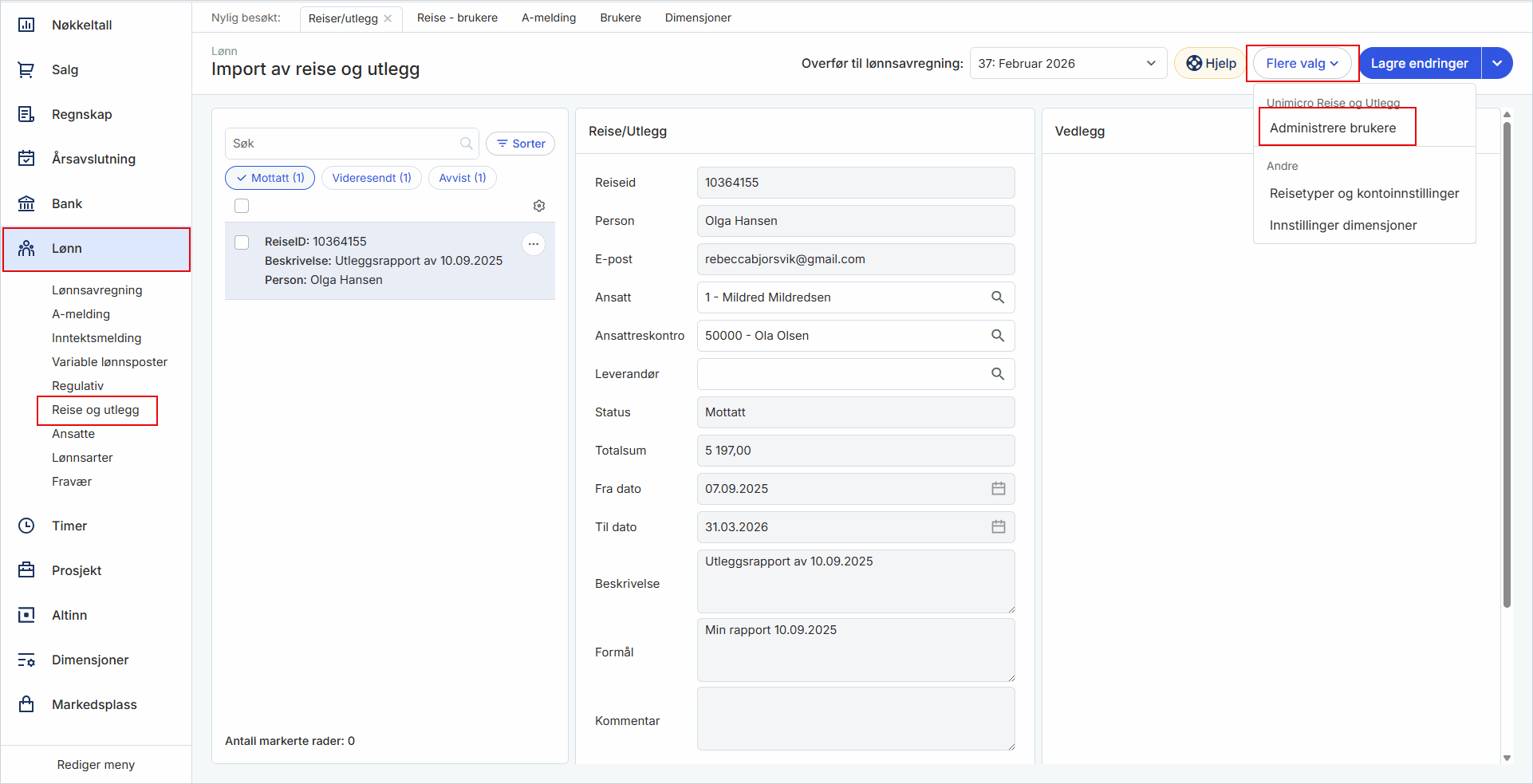
Task: Click the magnifier icon in the Leverandør field
Action: tap(997, 374)
